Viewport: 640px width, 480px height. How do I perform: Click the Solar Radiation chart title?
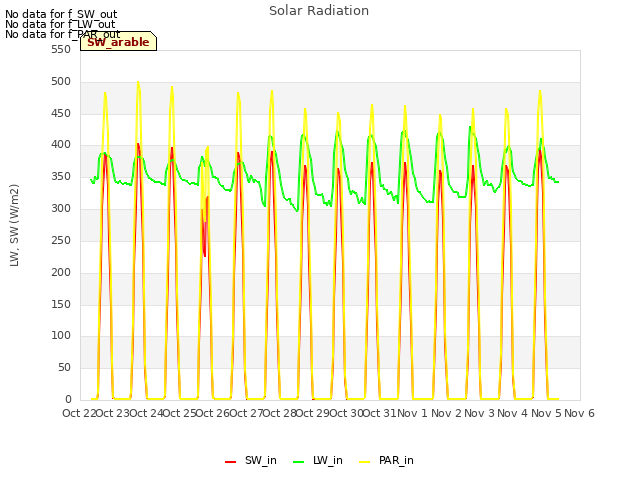319,11
